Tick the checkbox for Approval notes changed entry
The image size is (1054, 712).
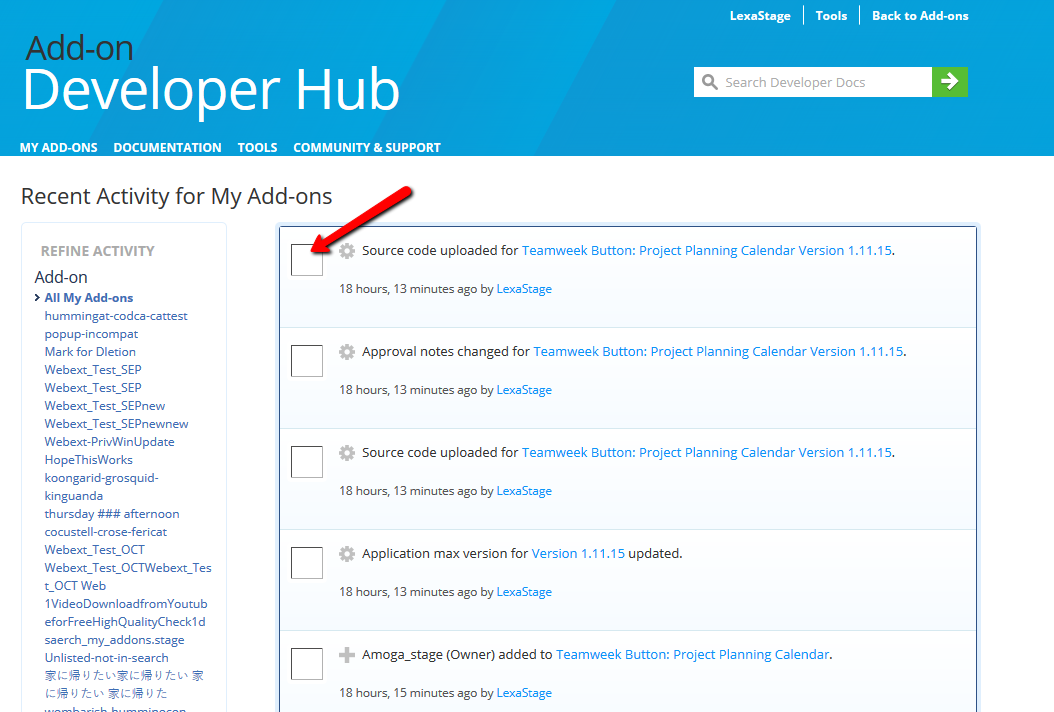click(x=307, y=361)
